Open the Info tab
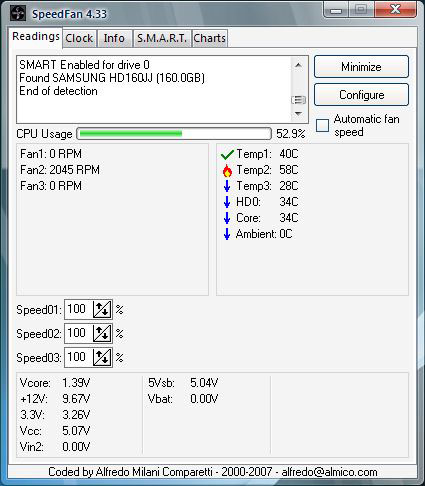The height and width of the screenshot is (486, 425). [114, 38]
